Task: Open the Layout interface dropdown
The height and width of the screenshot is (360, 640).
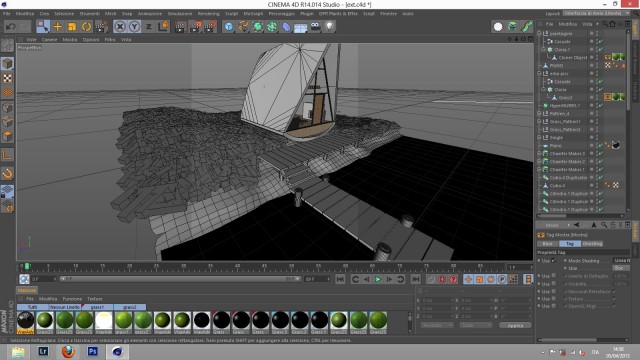Action: [596, 13]
